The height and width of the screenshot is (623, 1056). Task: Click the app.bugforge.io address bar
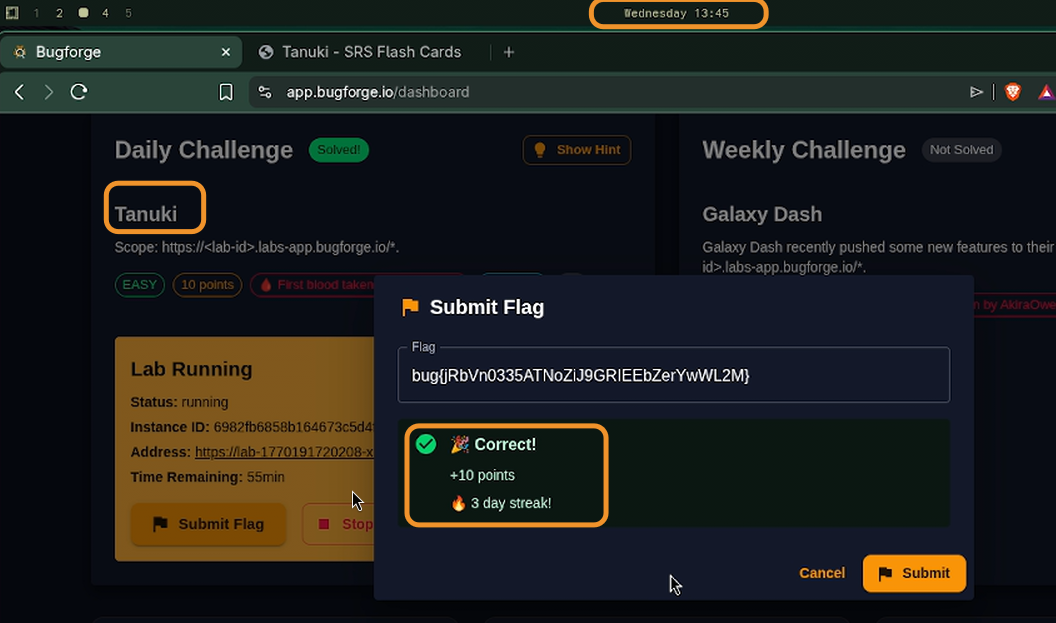600,92
